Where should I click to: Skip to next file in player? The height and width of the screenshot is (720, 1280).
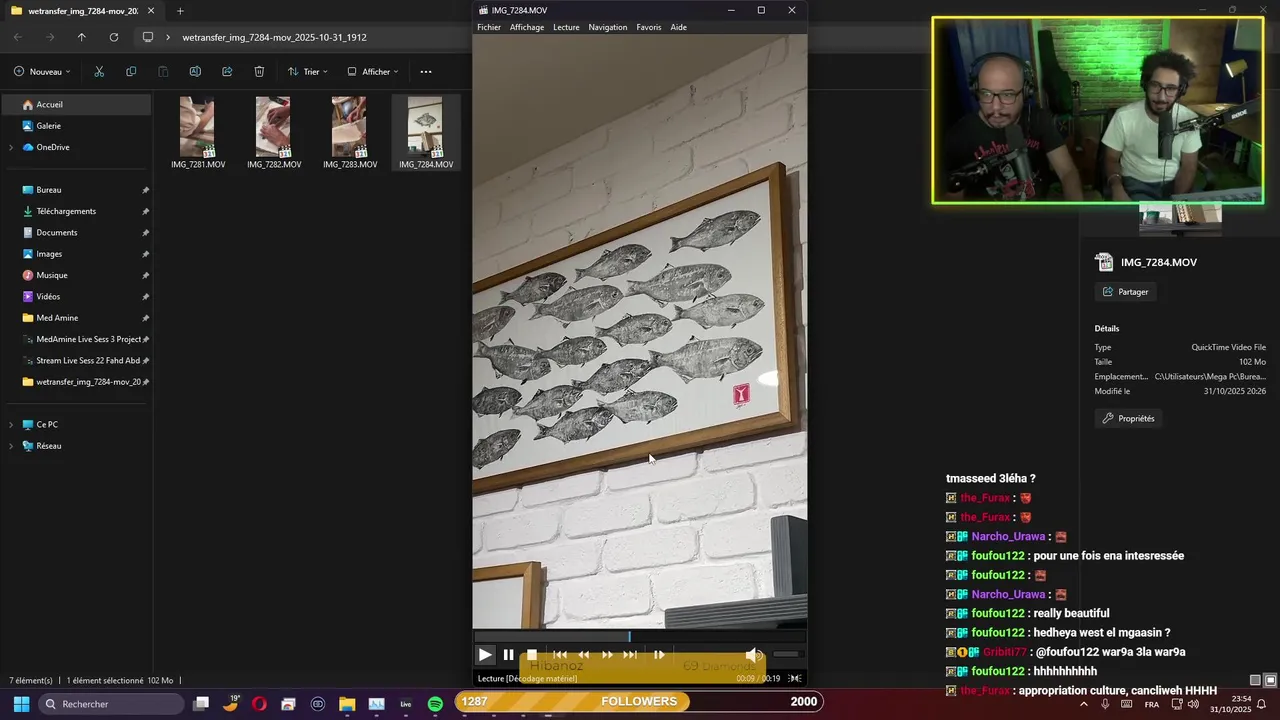pyautogui.click(x=630, y=655)
